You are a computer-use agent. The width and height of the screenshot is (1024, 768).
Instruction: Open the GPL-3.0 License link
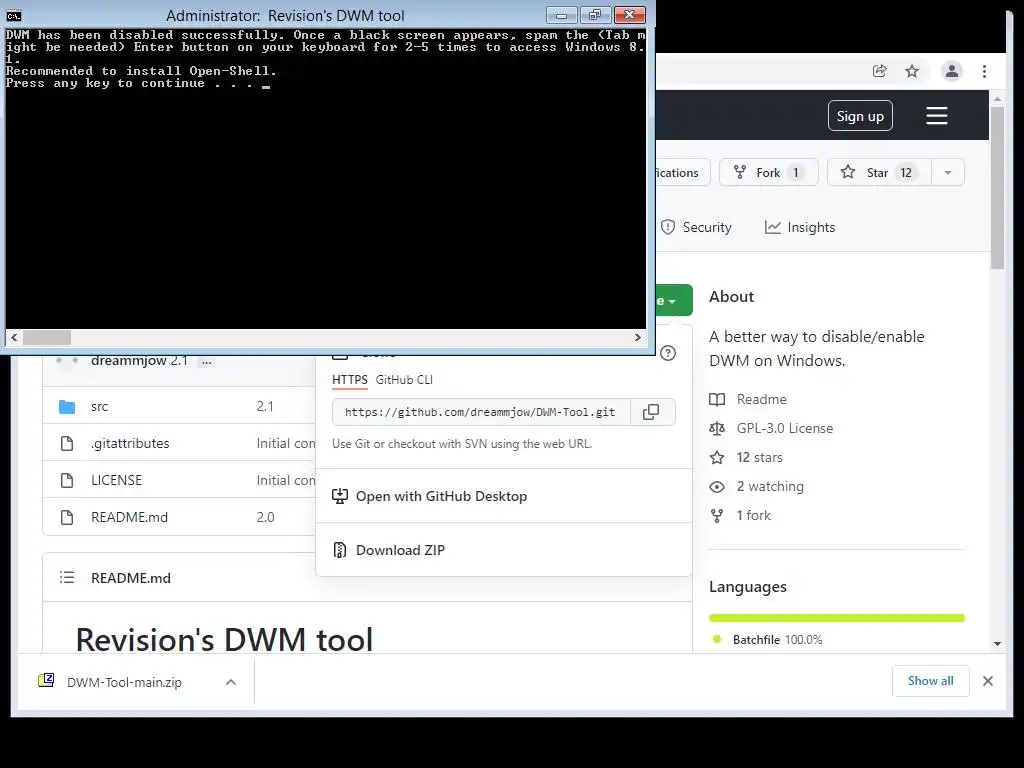(x=785, y=428)
